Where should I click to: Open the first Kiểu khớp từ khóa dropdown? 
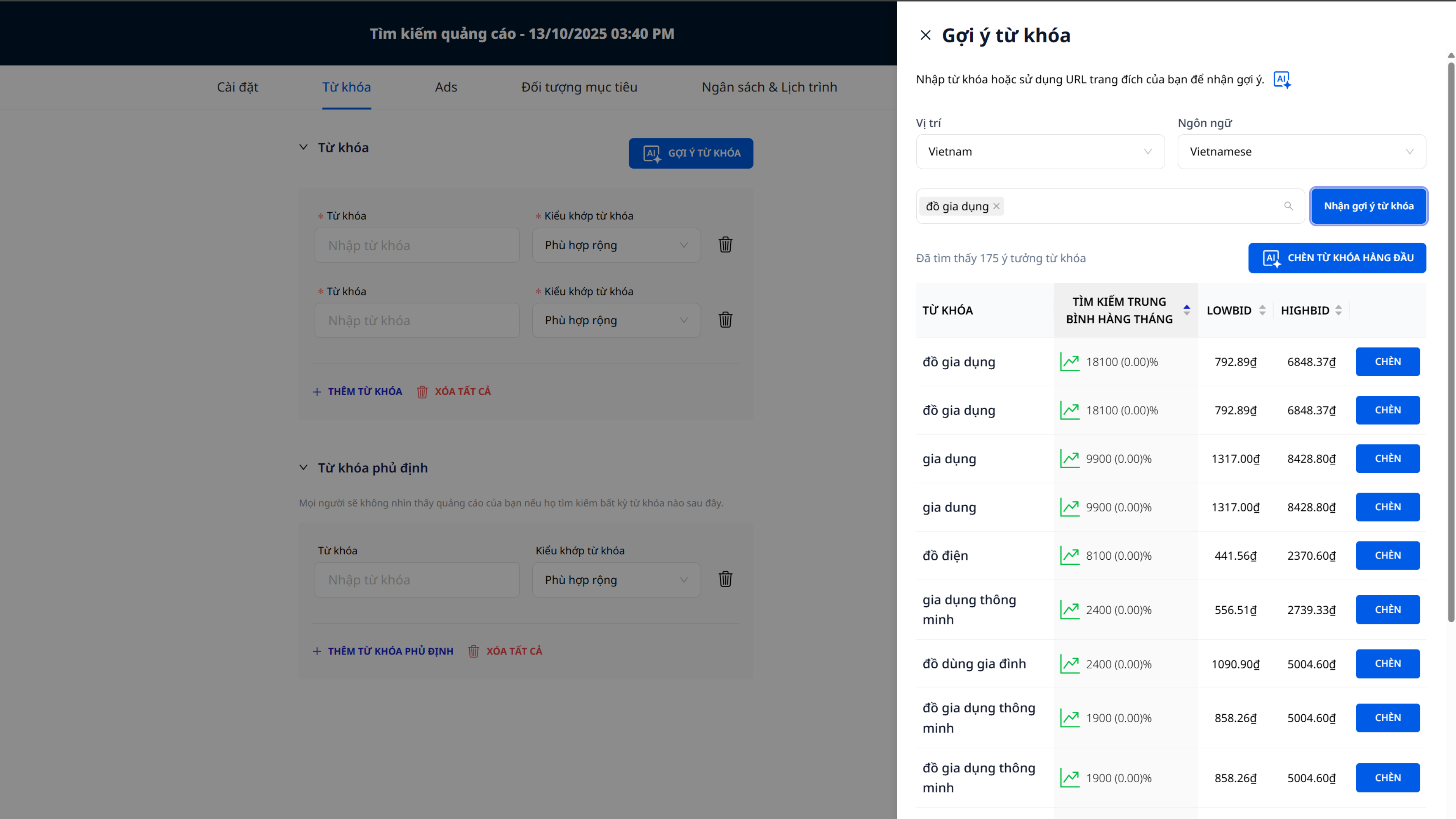pos(616,245)
